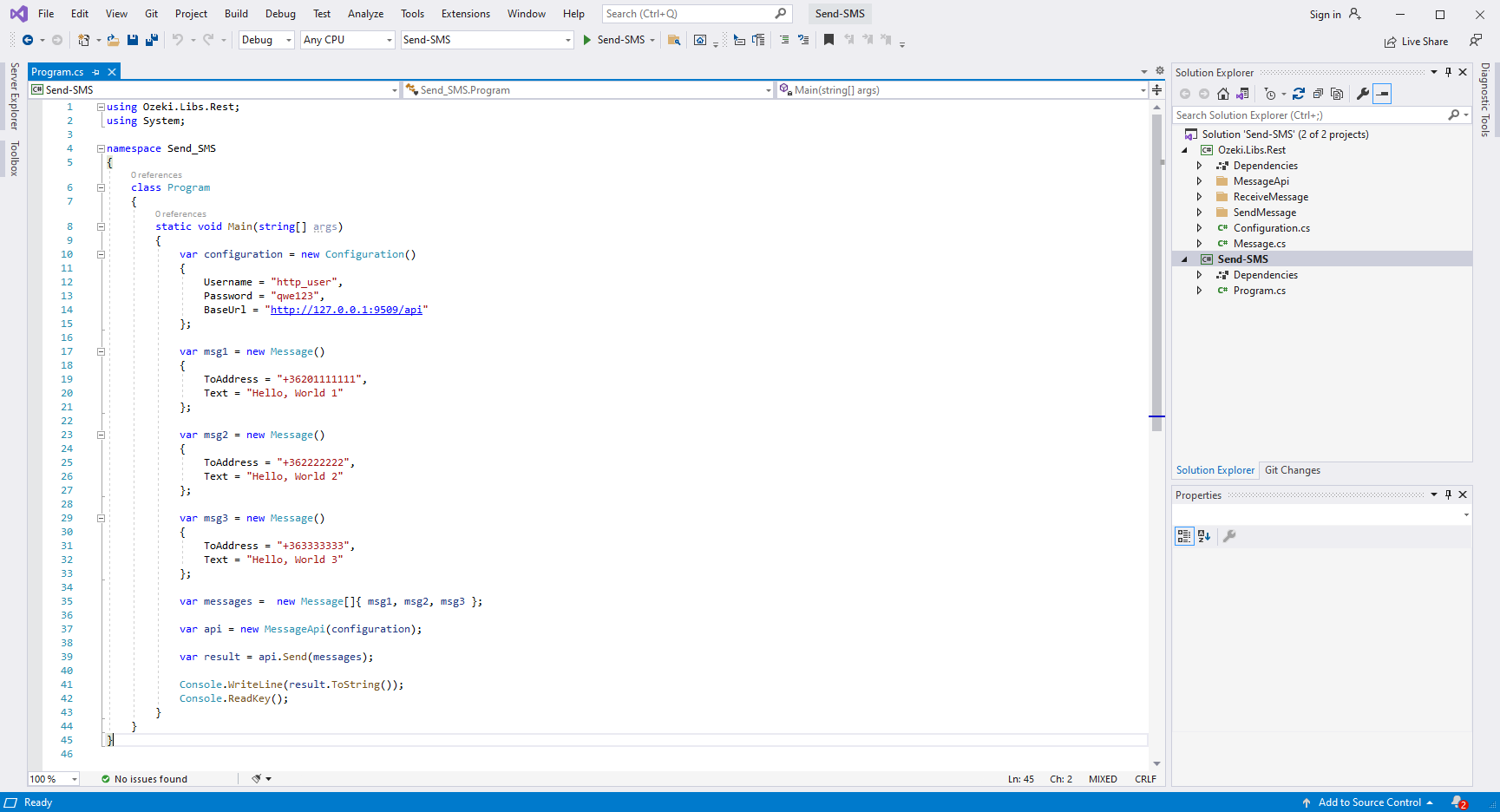This screenshot has width=1500, height=812.
Task: Click the Pending Changes Filter clock icon
Action: [x=1270, y=94]
